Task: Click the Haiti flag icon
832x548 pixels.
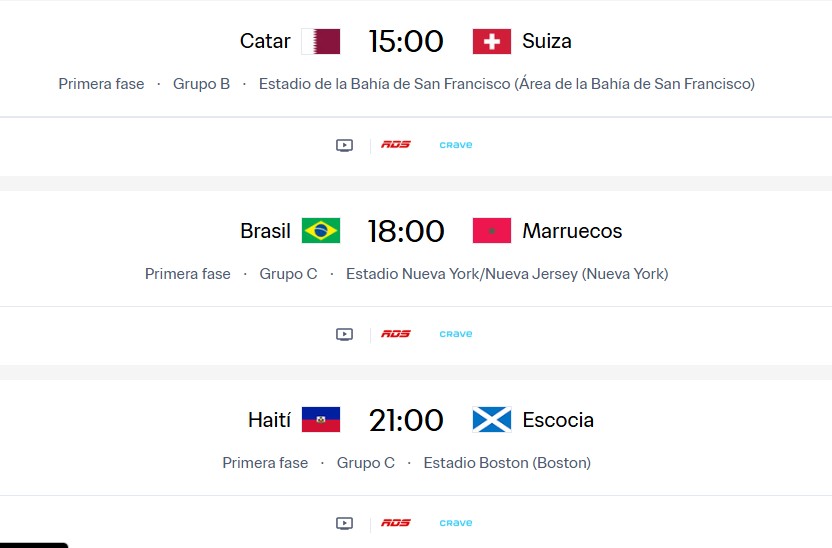Action: click(321, 420)
